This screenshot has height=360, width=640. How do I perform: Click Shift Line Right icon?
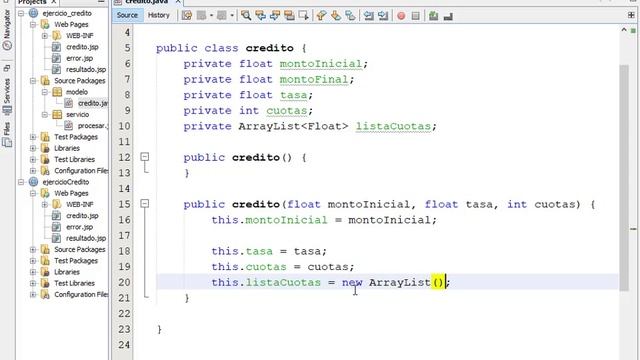tap(383, 16)
